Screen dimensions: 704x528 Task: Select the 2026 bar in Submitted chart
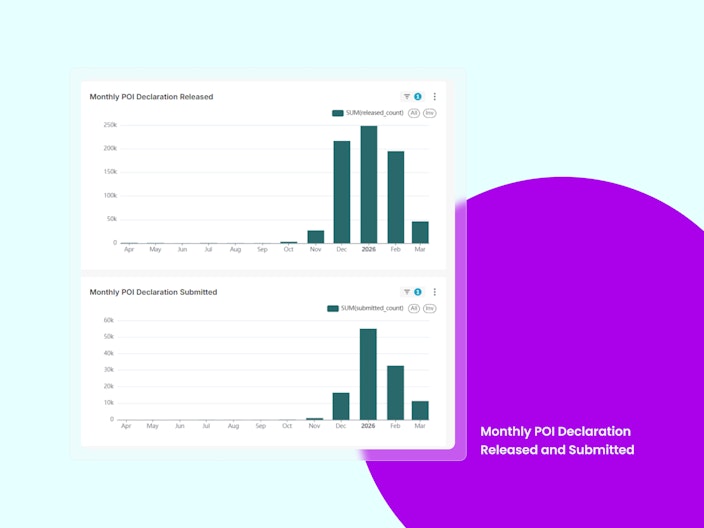368,374
